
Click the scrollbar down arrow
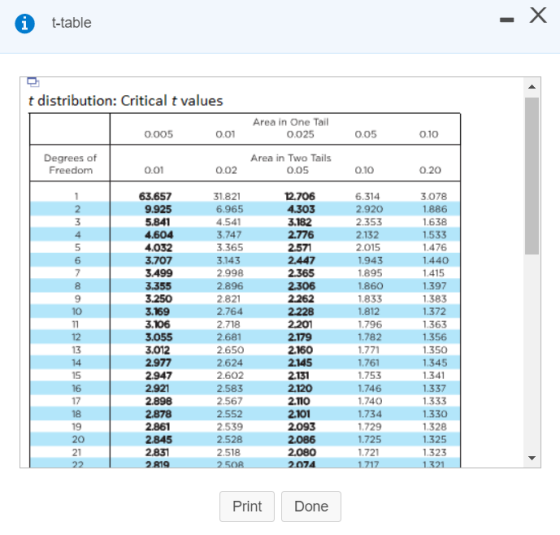(x=532, y=458)
